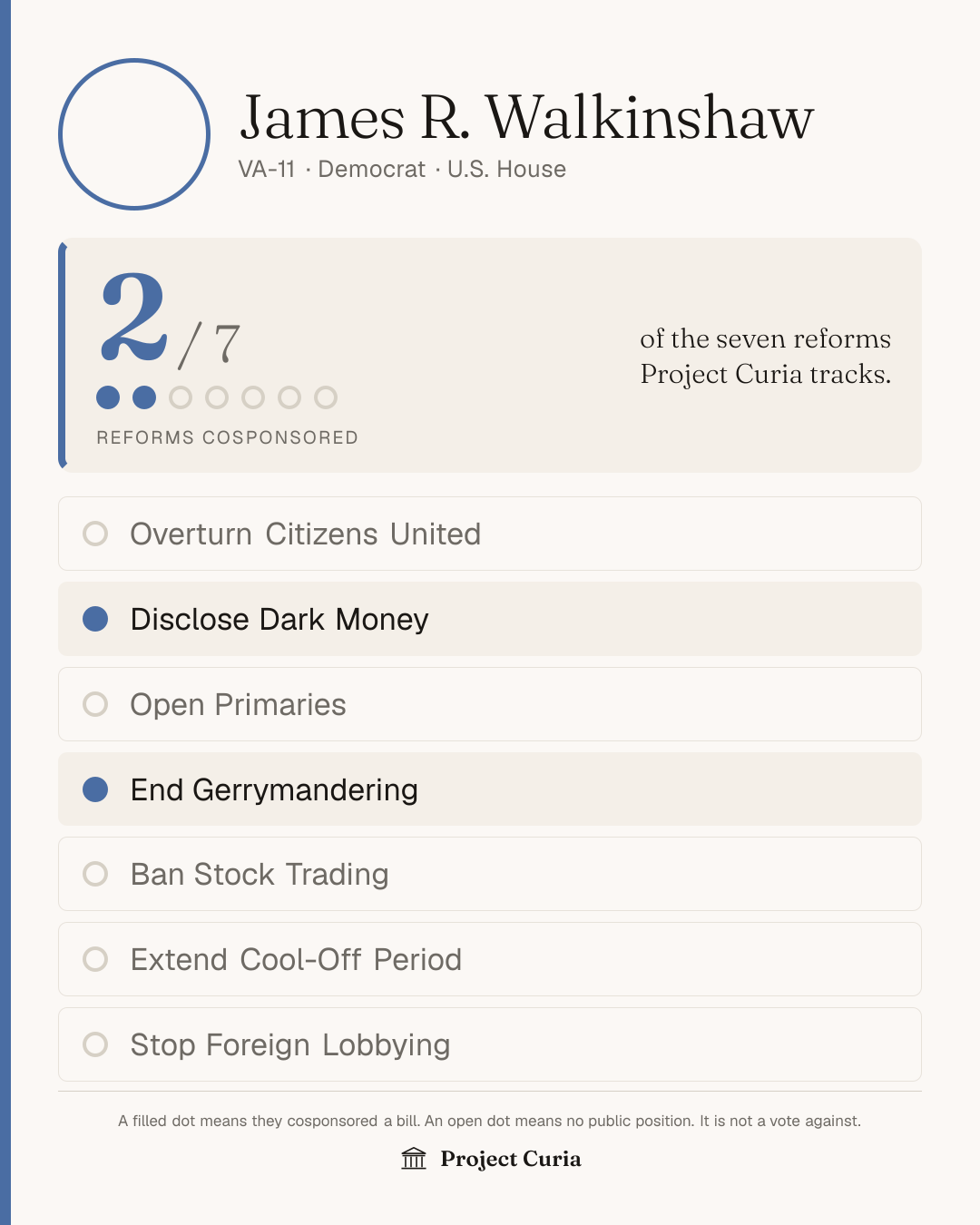Click the empty profile photo circle
The image size is (980, 1225).
click(134, 134)
